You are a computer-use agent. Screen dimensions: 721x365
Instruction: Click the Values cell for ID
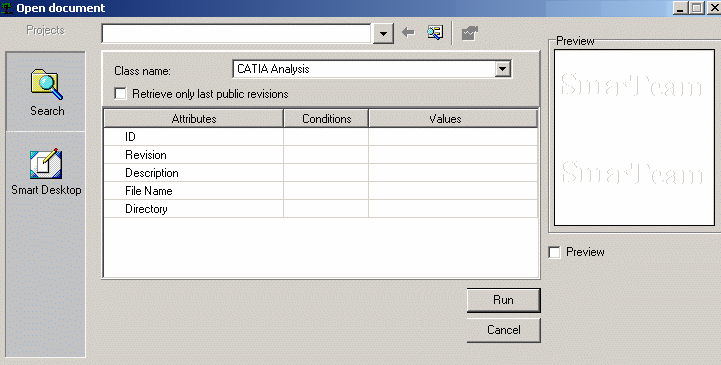[x=453, y=137]
